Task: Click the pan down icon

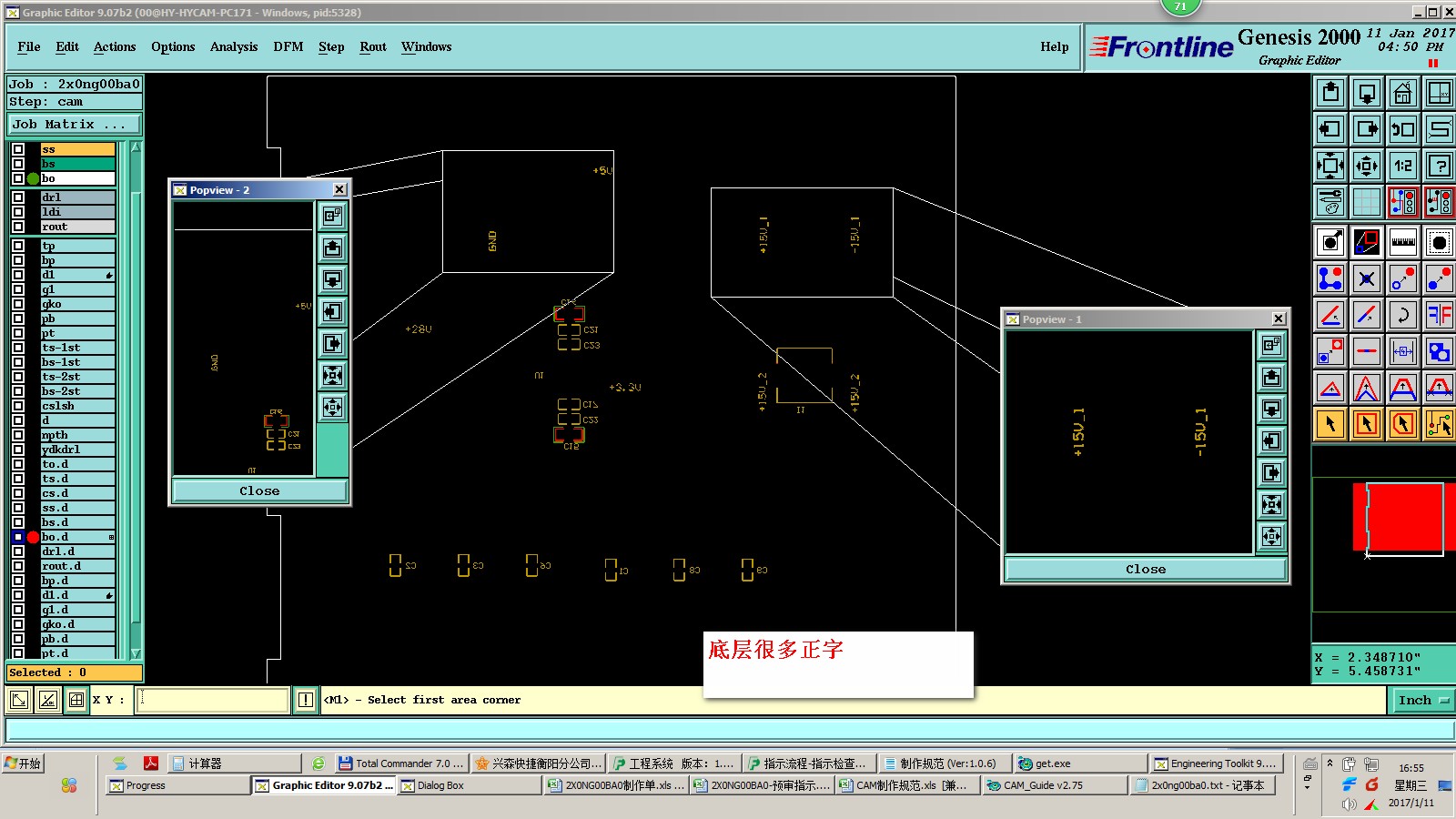Action: [x=1367, y=93]
